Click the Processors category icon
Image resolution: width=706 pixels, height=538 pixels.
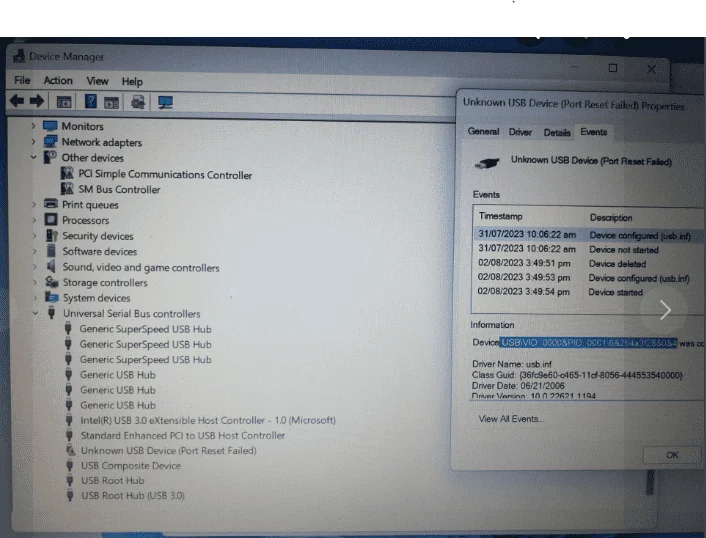(51, 220)
